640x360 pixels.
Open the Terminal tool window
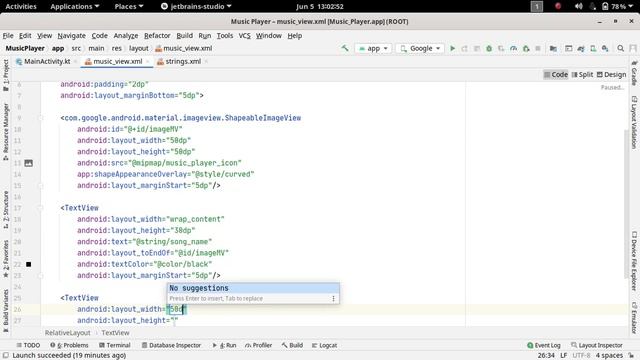115,345
